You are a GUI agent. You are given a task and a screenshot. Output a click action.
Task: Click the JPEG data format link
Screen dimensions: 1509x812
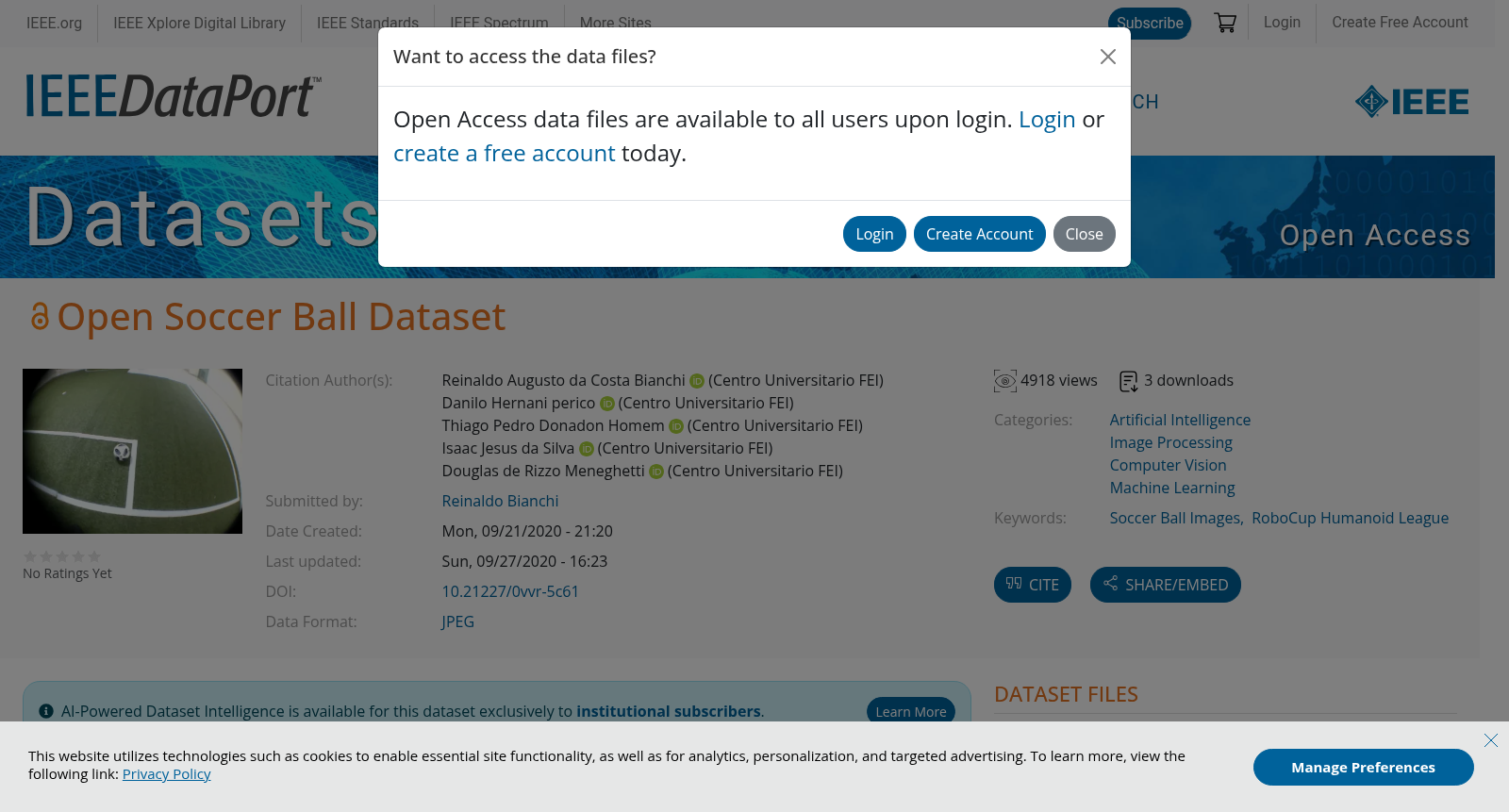[x=457, y=622]
